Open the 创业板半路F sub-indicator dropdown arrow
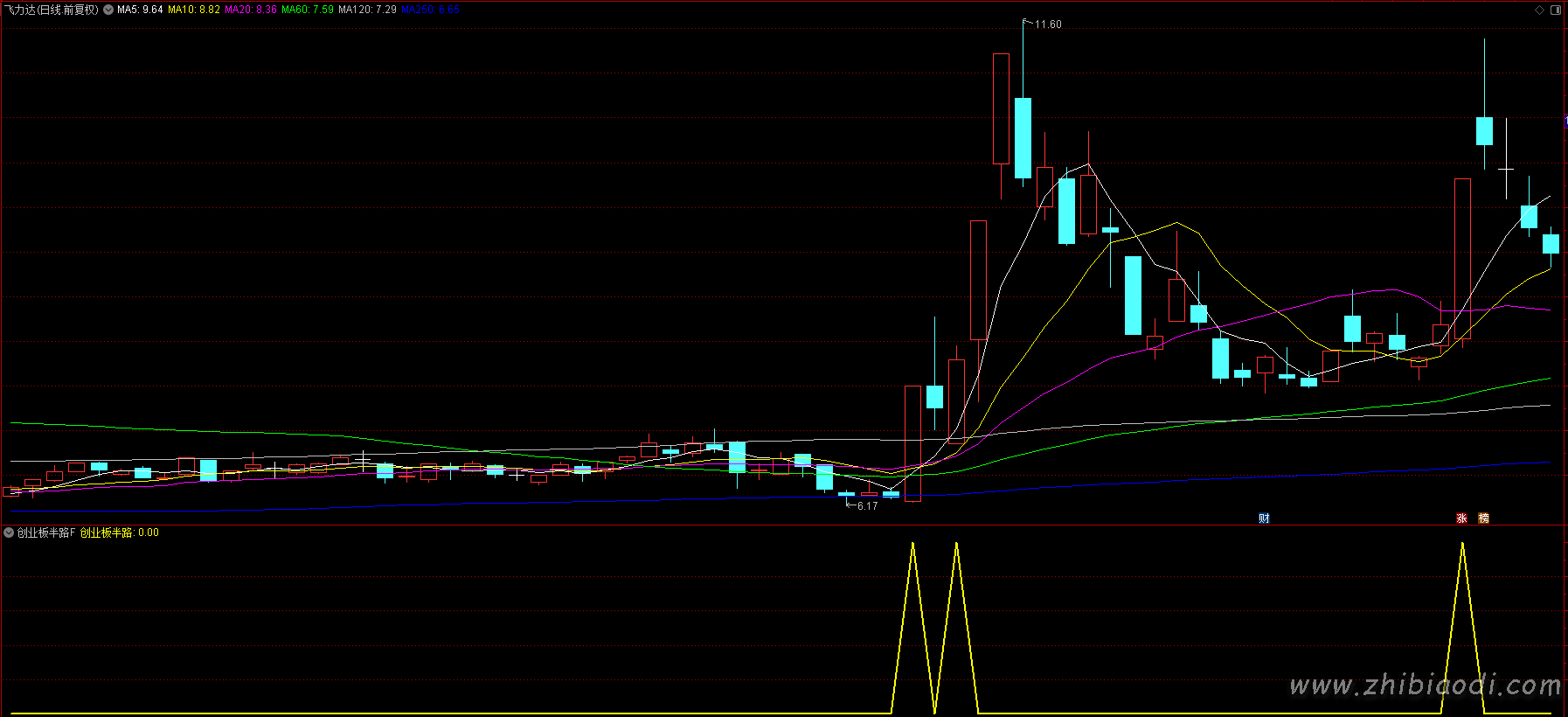The height and width of the screenshot is (717, 1568). [9, 533]
